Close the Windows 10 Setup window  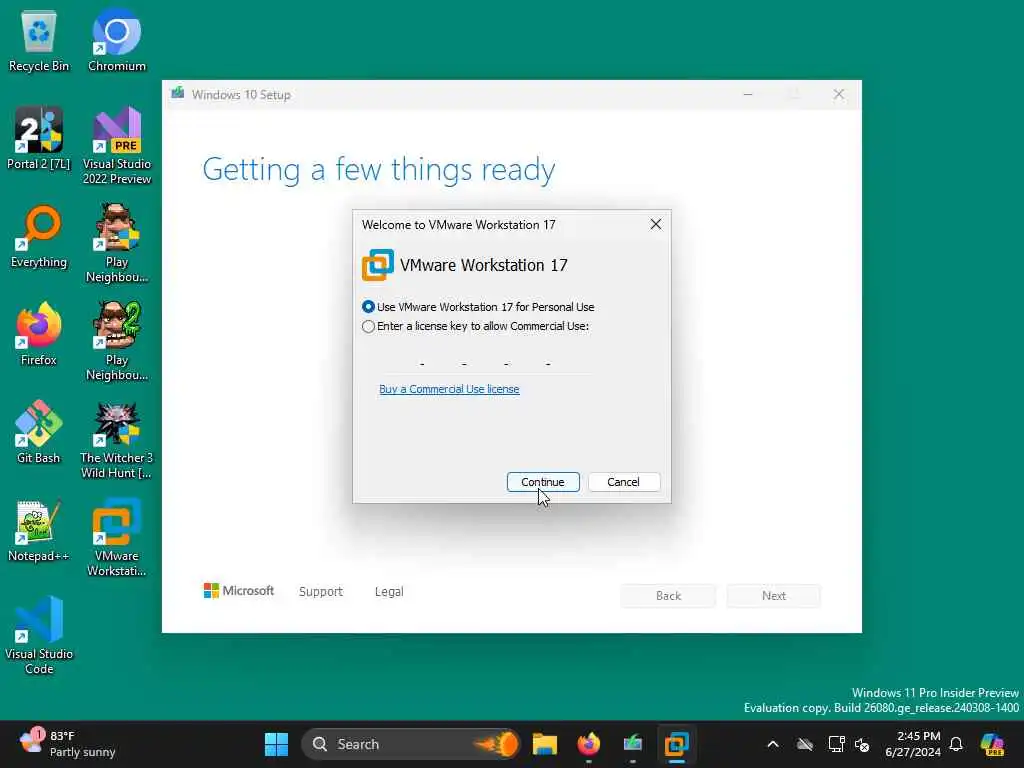pos(839,95)
